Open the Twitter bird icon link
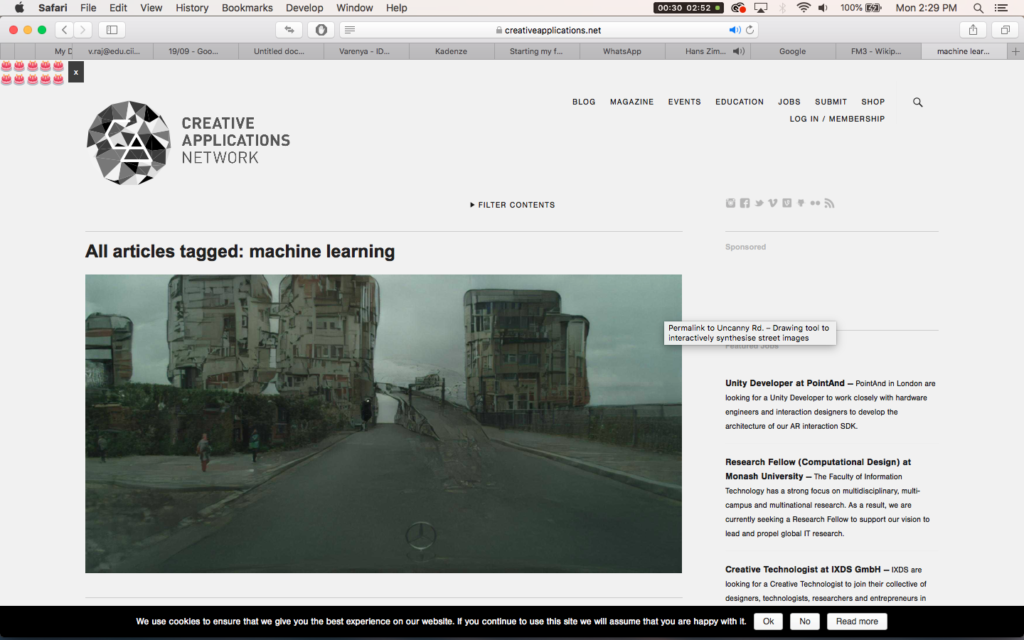This screenshot has height=640, width=1024. pos(759,203)
